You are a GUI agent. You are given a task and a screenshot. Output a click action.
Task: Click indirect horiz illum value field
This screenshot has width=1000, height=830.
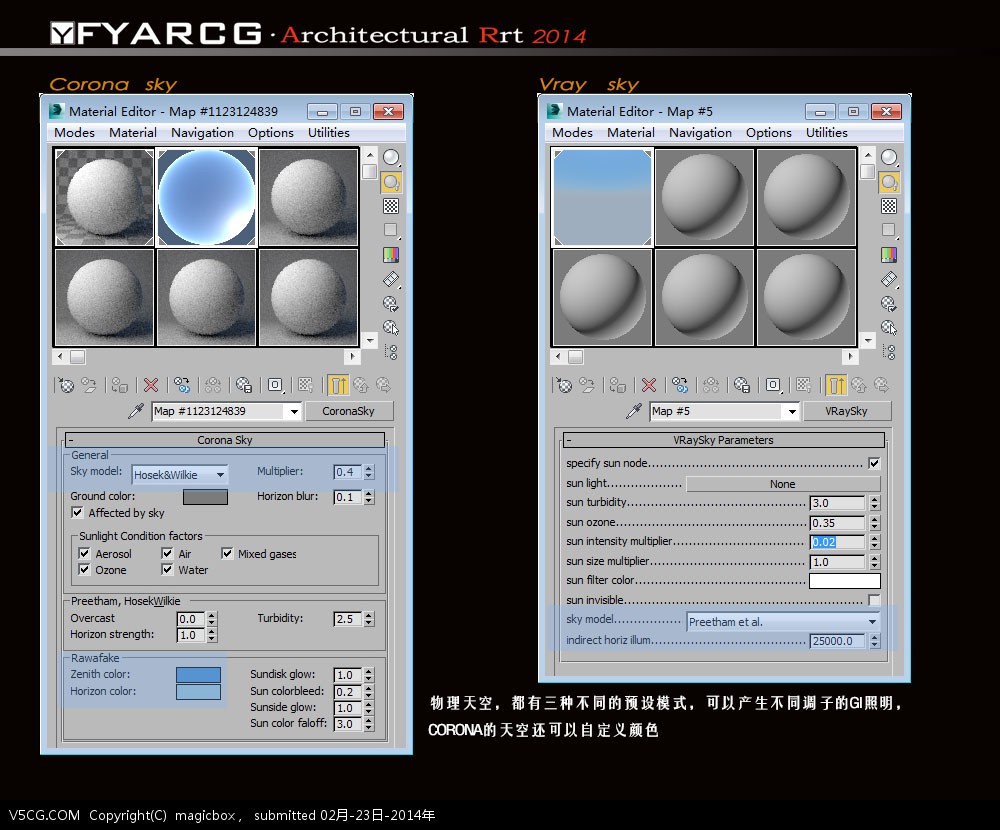click(x=837, y=641)
